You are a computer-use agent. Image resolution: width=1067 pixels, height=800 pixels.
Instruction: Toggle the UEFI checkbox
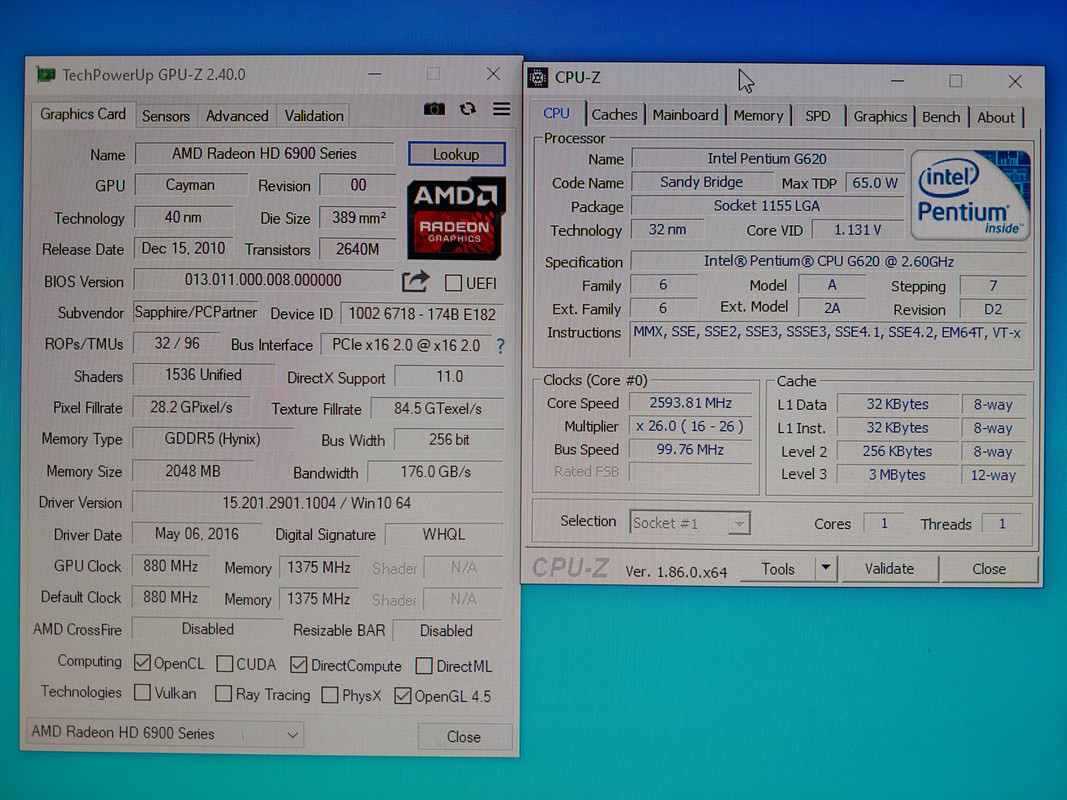coord(453,283)
